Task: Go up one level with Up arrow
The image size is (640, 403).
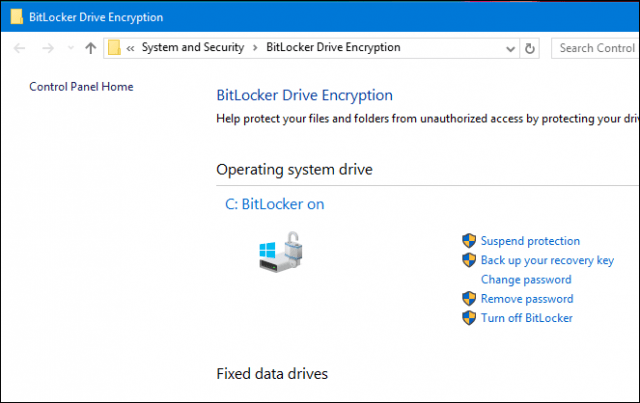Action: (91, 48)
